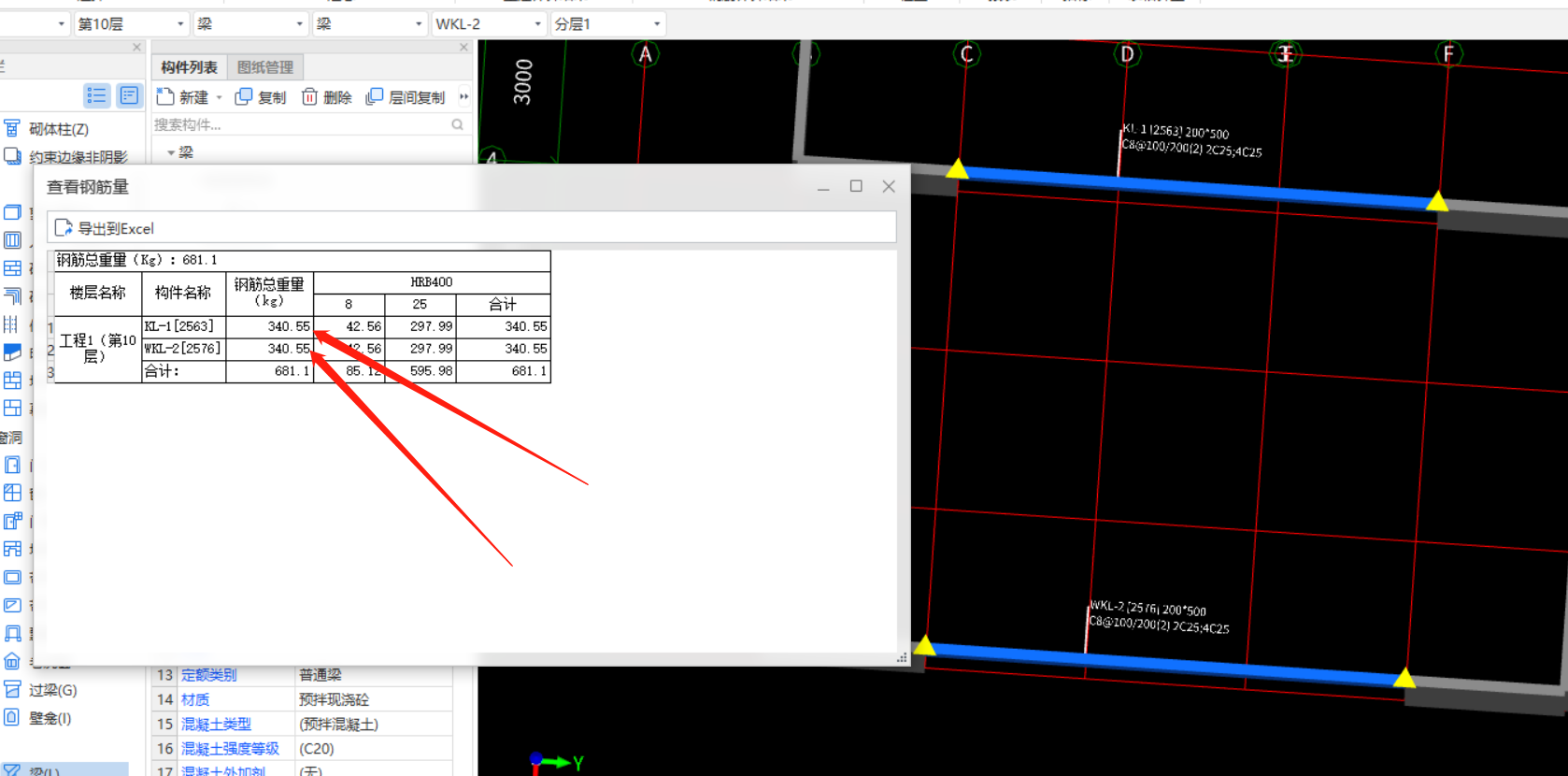Click the 预拌现浇砼 property value
The height and width of the screenshot is (776, 1568).
click(334, 699)
